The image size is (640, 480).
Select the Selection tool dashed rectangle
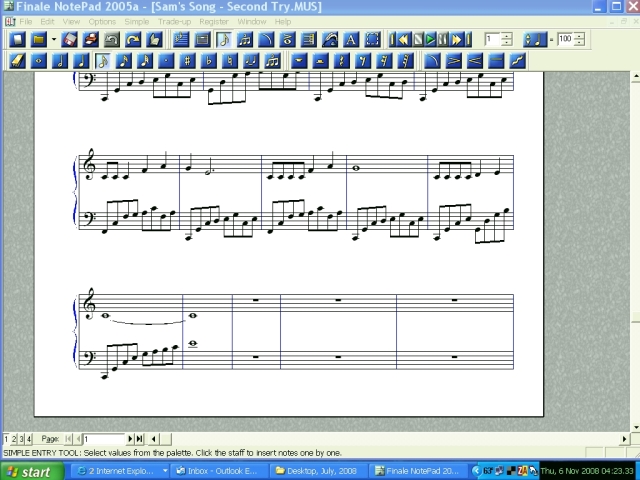coord(372,40)
